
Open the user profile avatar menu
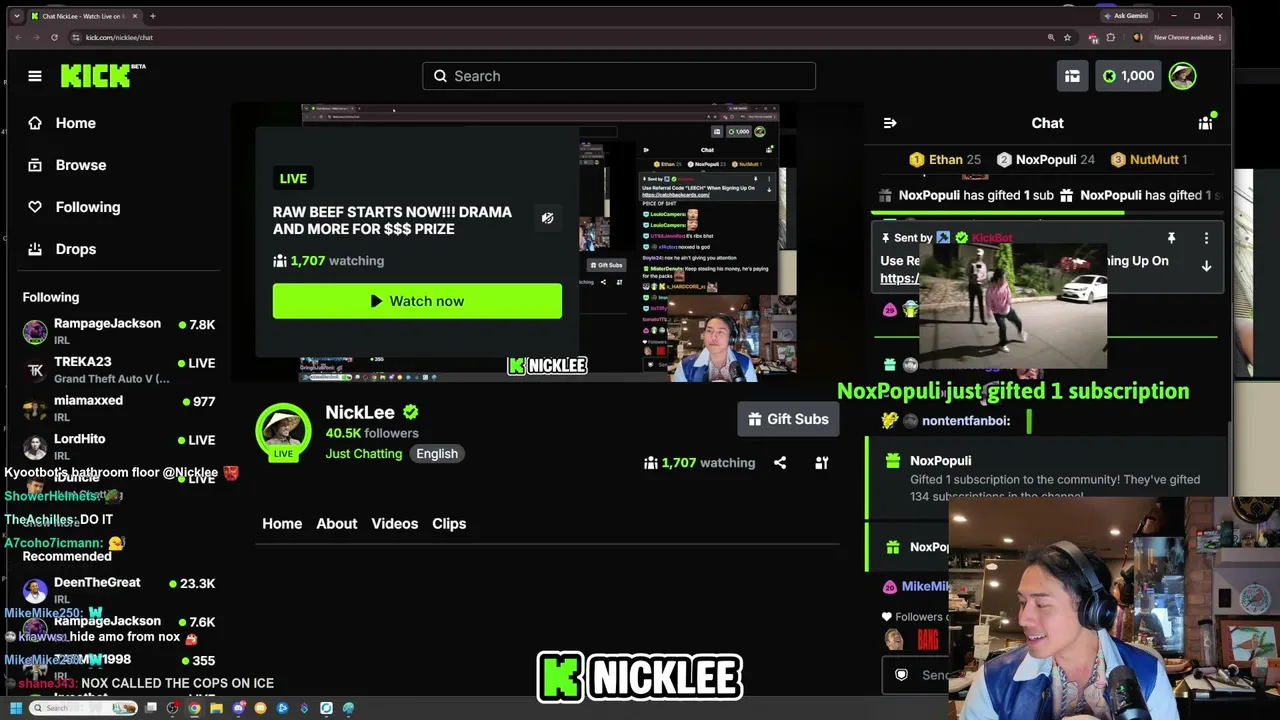click(1182, 76)
